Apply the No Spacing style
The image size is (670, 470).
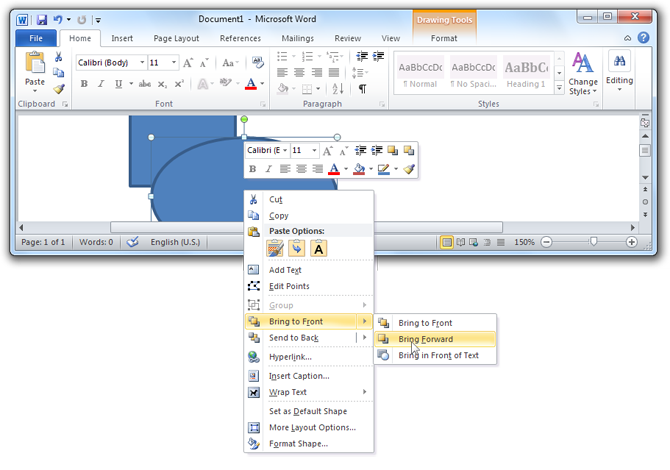(x=473, y=72)
